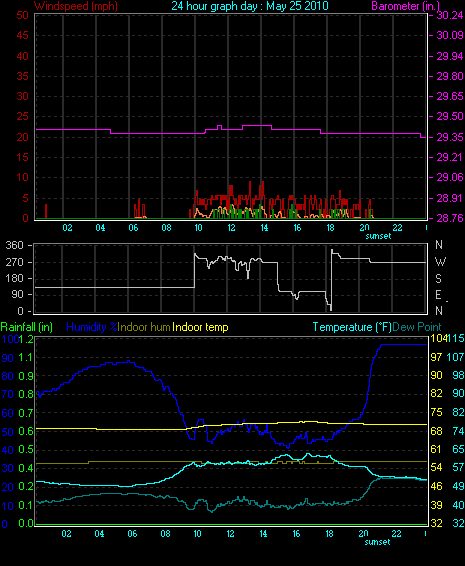
Task: Select the Rainfall (in) legend label
Action: (27, 327)
